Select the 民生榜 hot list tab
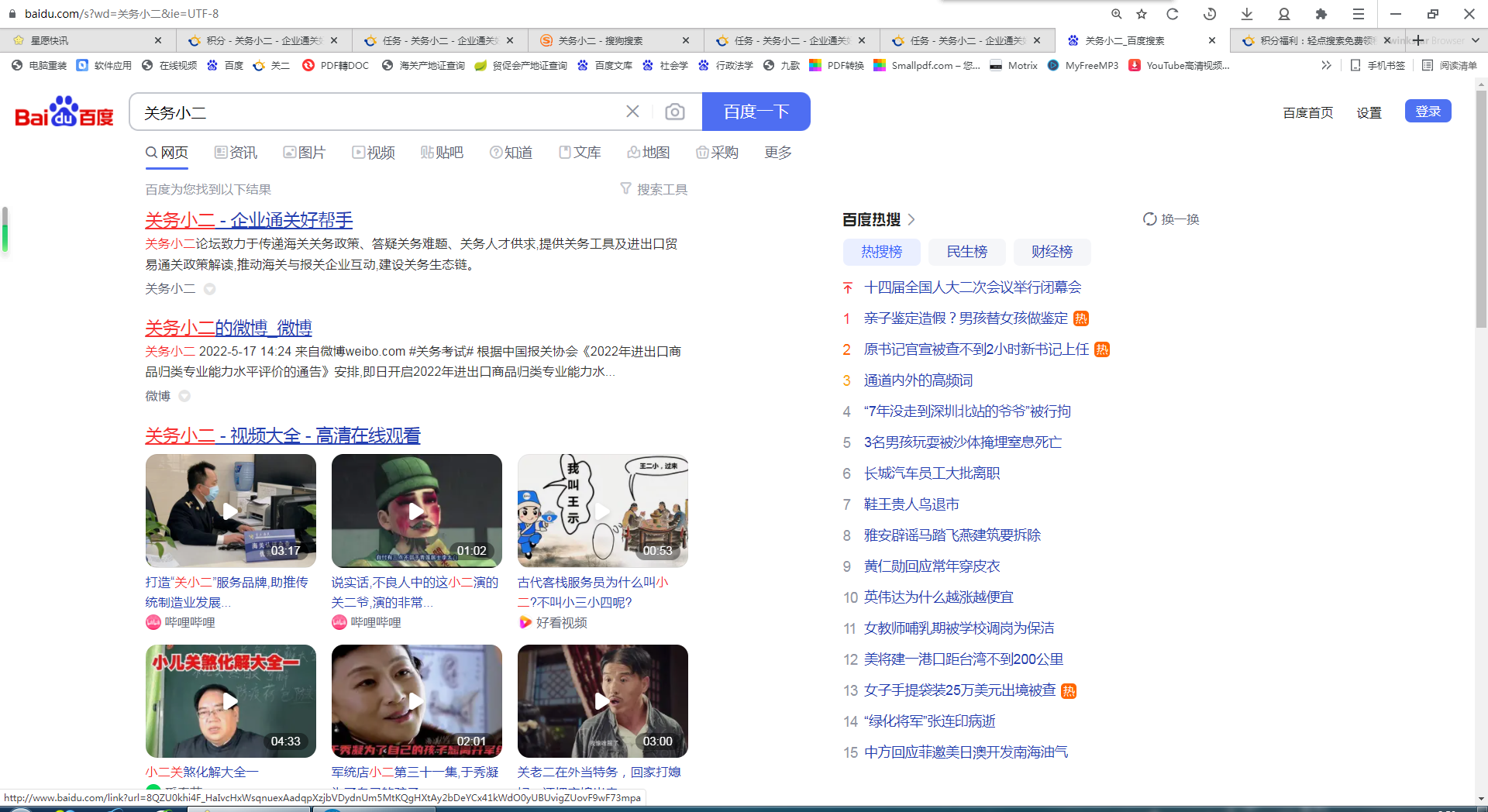The width and height of the screenshot is (1488, 812). point(967,252)
